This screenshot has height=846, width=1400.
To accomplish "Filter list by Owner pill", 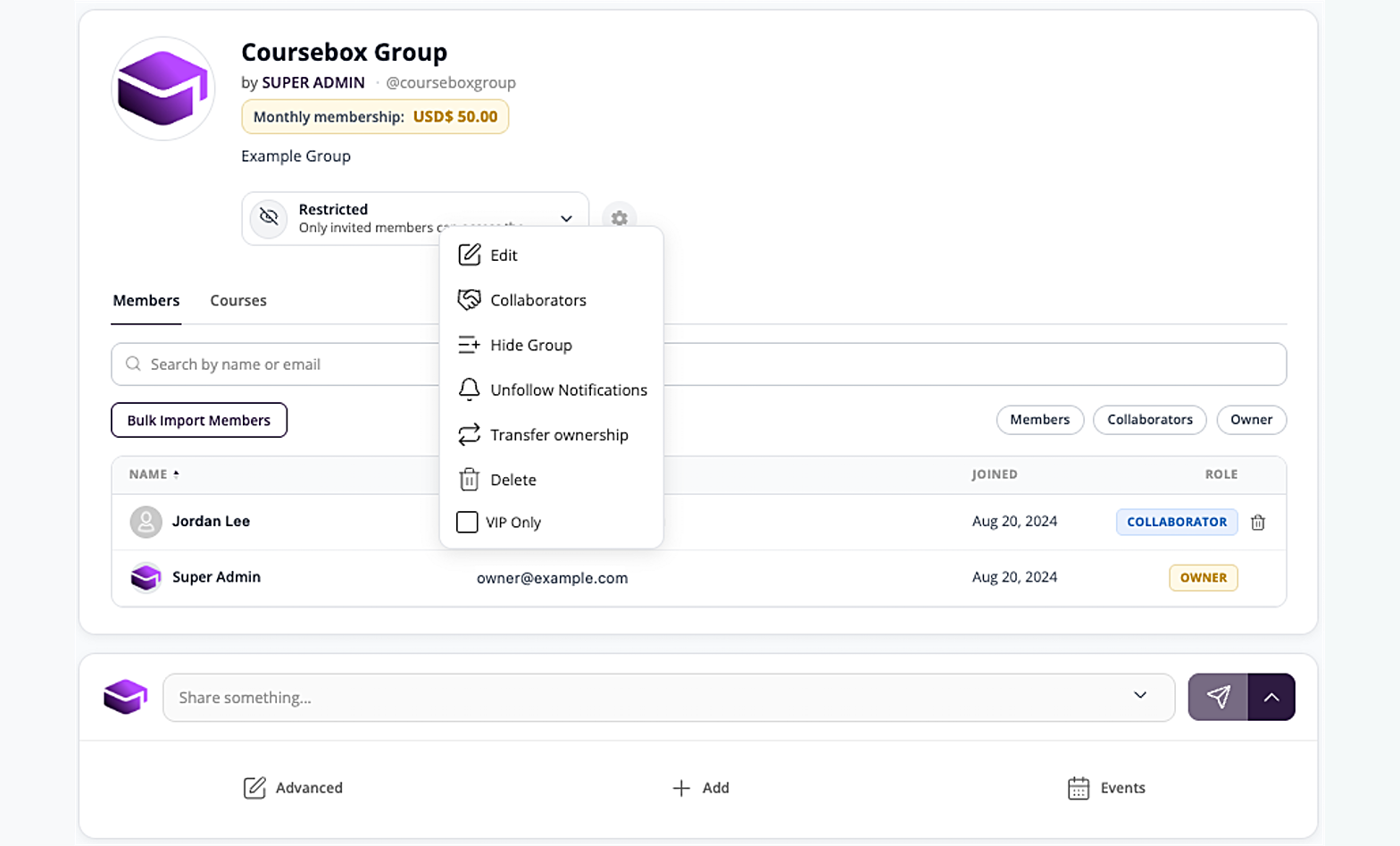I will [1252, 419].
